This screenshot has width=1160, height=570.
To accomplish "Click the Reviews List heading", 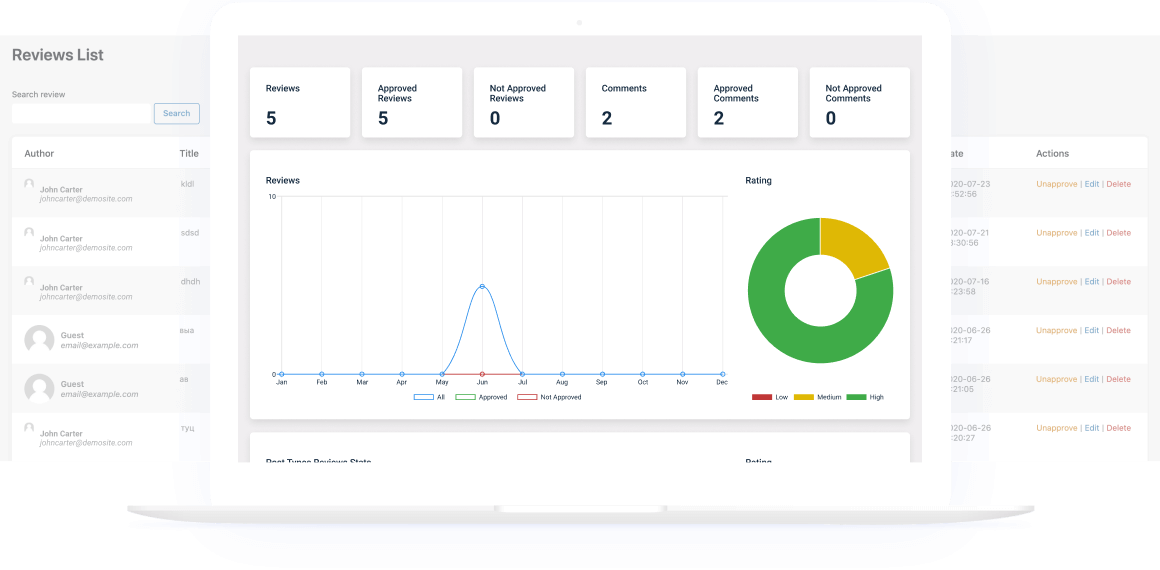I will 58,55.
